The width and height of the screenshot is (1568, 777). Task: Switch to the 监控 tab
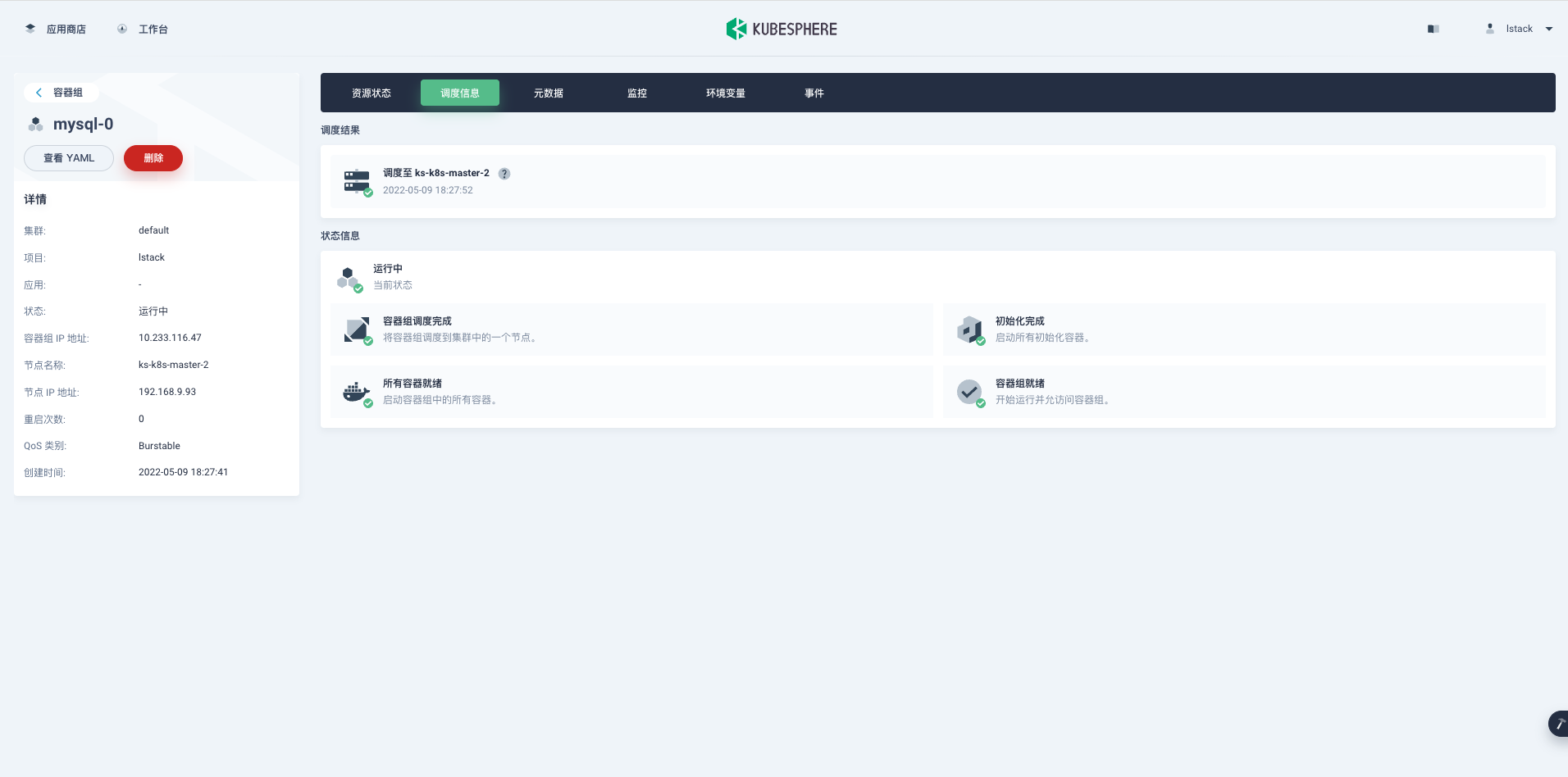[637, 93]
